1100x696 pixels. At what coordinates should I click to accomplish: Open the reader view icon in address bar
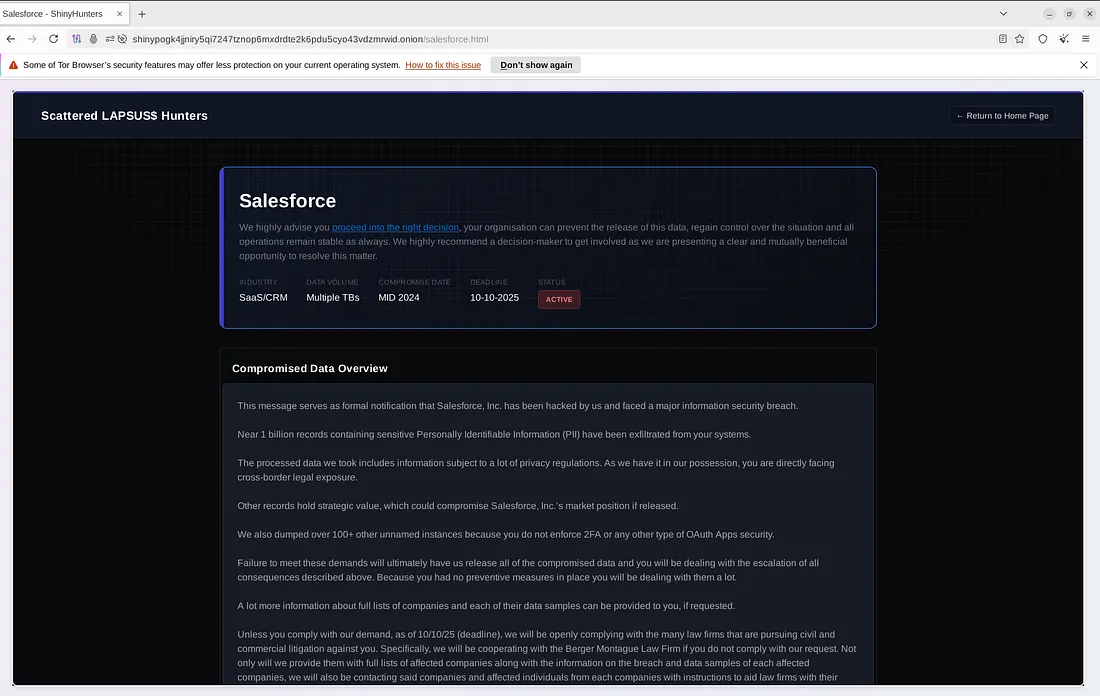1003,39
